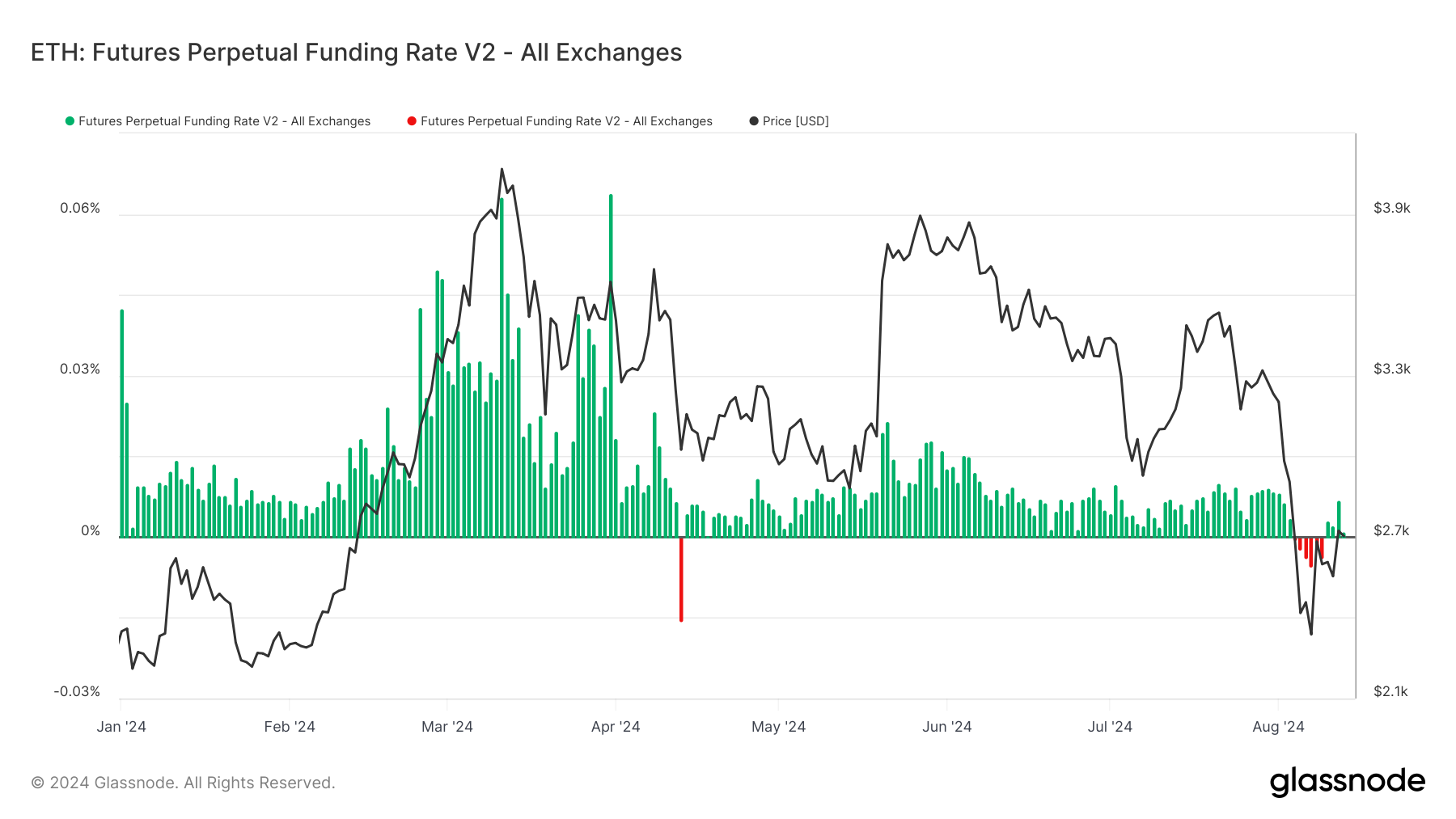Click the -0.03% left axis label
The height and width of the screenshot is (819, 1456).
click(77, 691)
